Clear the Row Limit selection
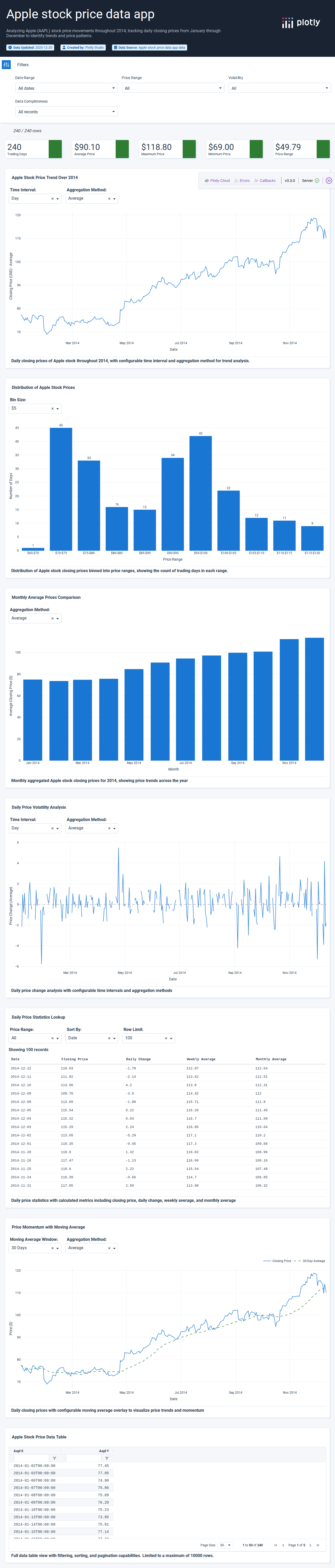The image size is (335, 1568). click(166, 1039)
